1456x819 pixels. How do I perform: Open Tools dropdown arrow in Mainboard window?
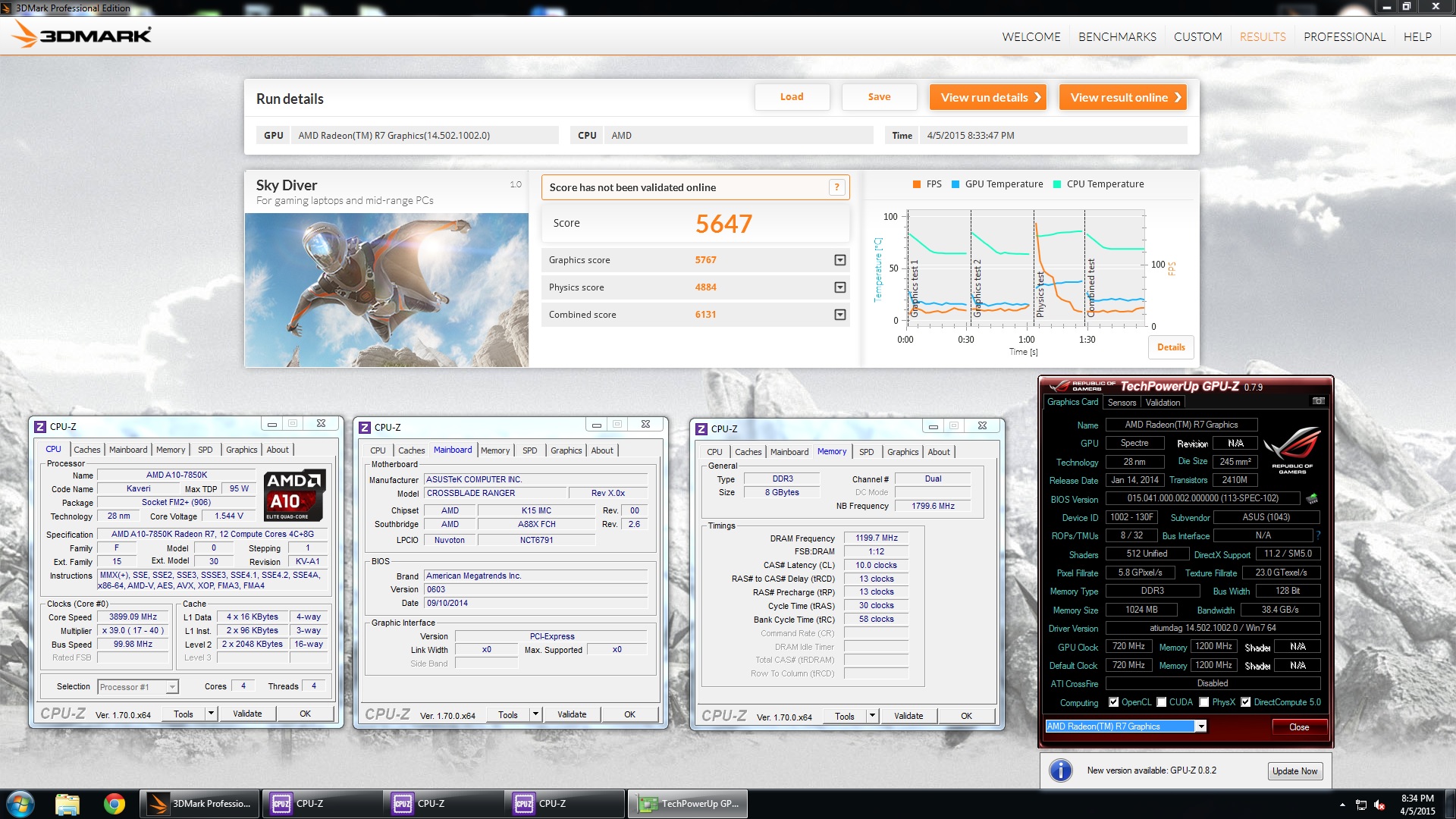(535, 714)
